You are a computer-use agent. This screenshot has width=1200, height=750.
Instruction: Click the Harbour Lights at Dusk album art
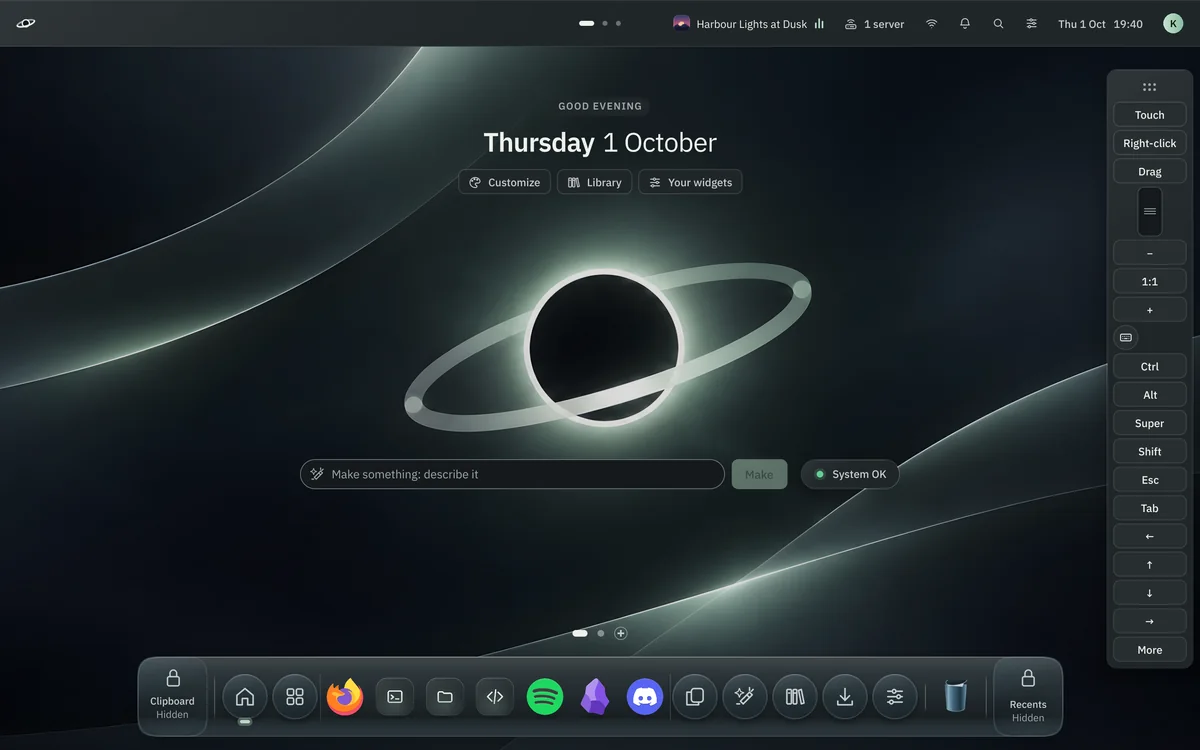682,23
